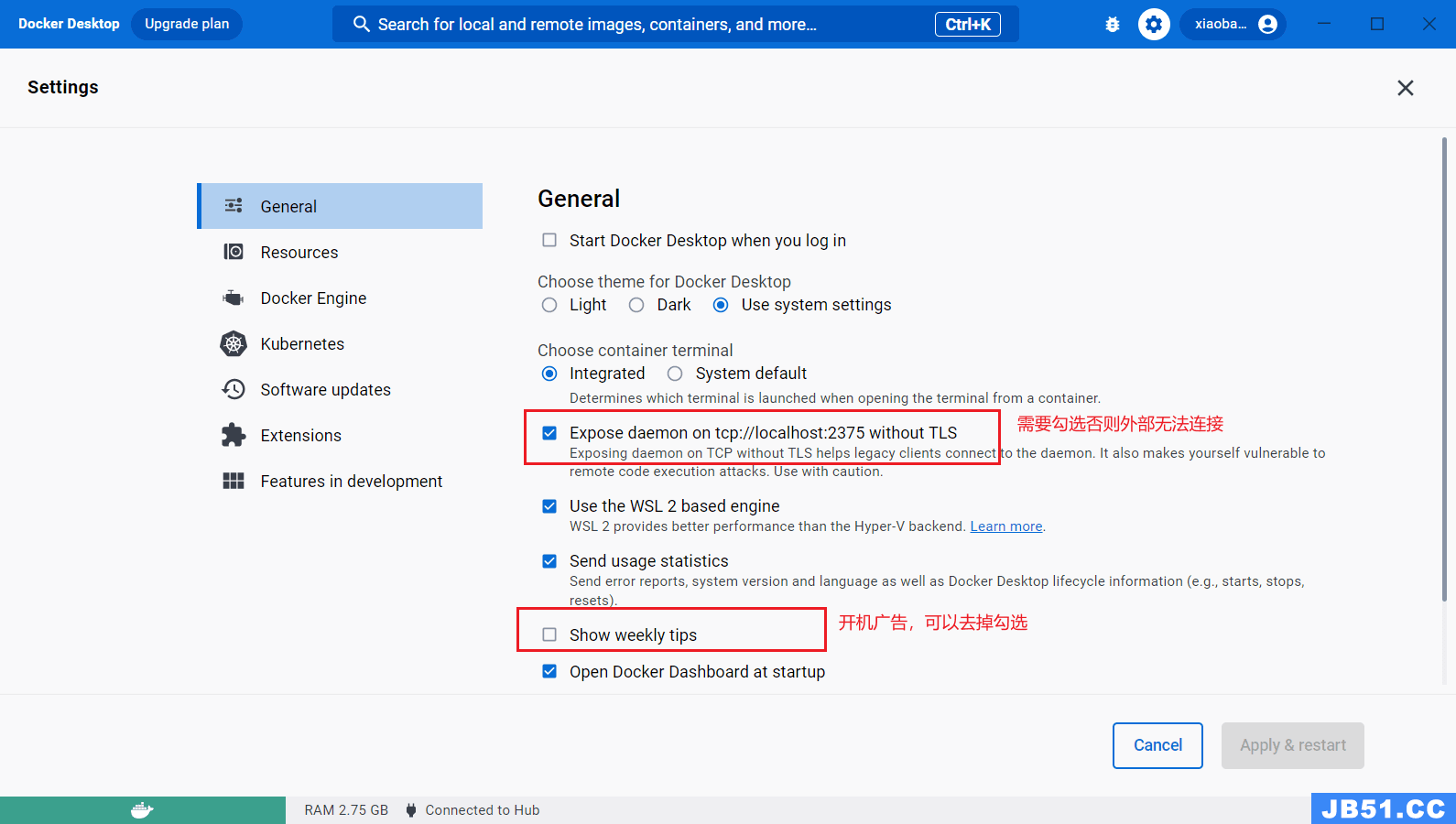Viewport: 1456px width, 824px height.
Task: Click the Choose container terminal label
Action: 636,351
